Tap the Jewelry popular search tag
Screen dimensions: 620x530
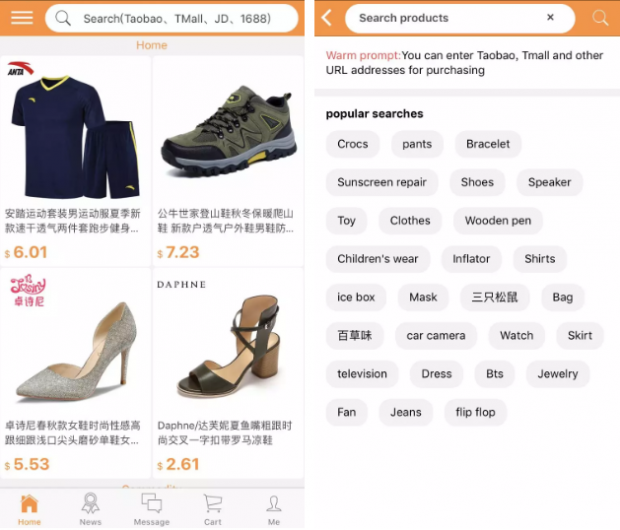558,374
